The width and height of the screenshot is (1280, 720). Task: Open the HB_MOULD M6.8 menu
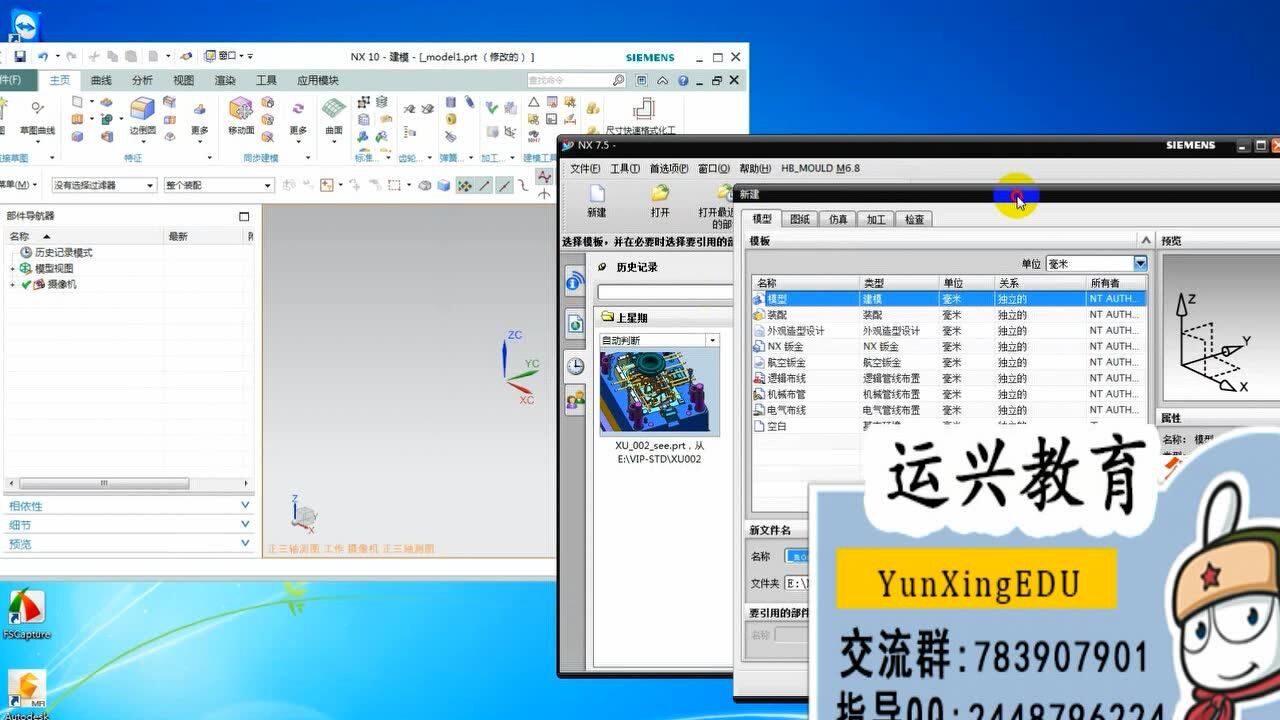pos(820,168)
